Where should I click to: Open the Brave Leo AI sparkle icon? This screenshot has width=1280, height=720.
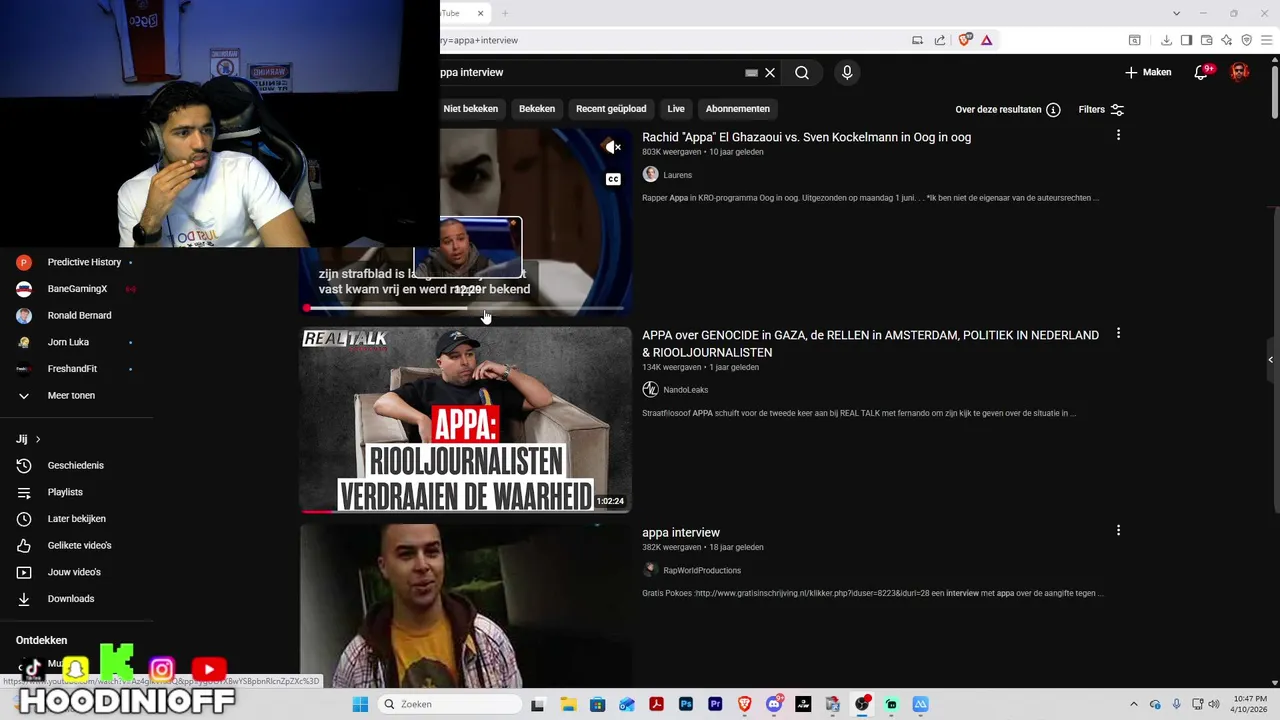(1226, 40)
